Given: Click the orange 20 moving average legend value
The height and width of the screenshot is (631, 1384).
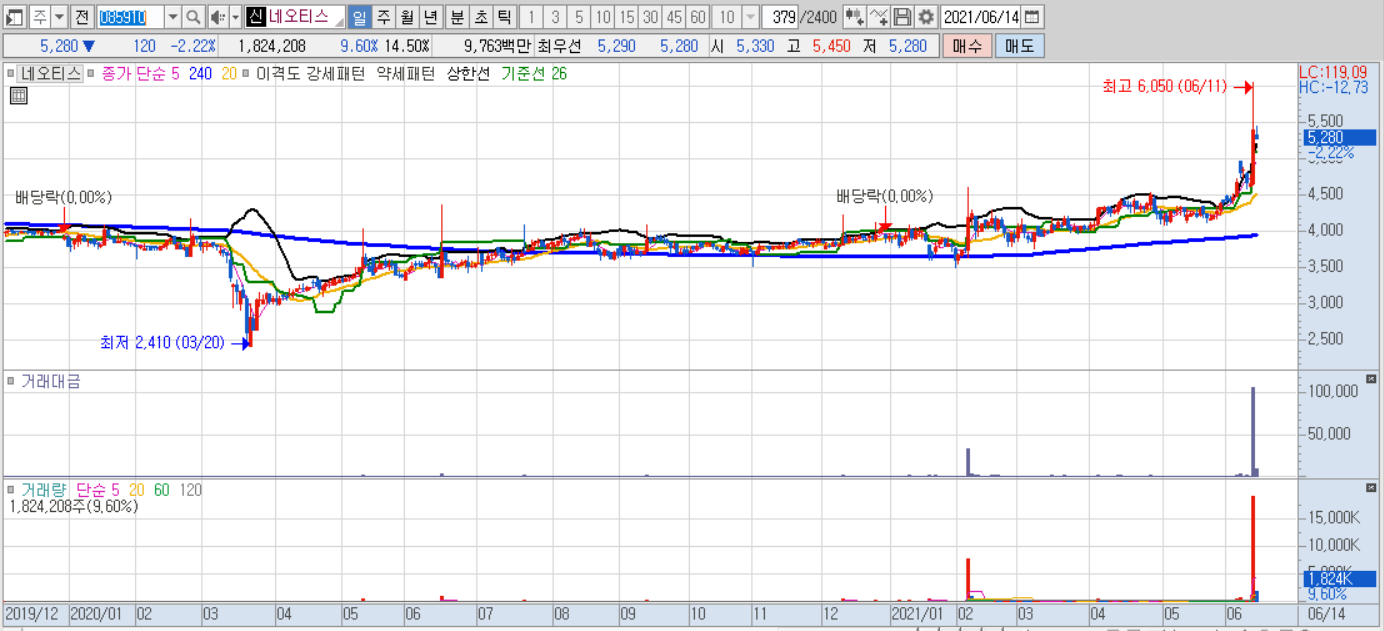Looking at the screenshot, I should coord(229,74).
